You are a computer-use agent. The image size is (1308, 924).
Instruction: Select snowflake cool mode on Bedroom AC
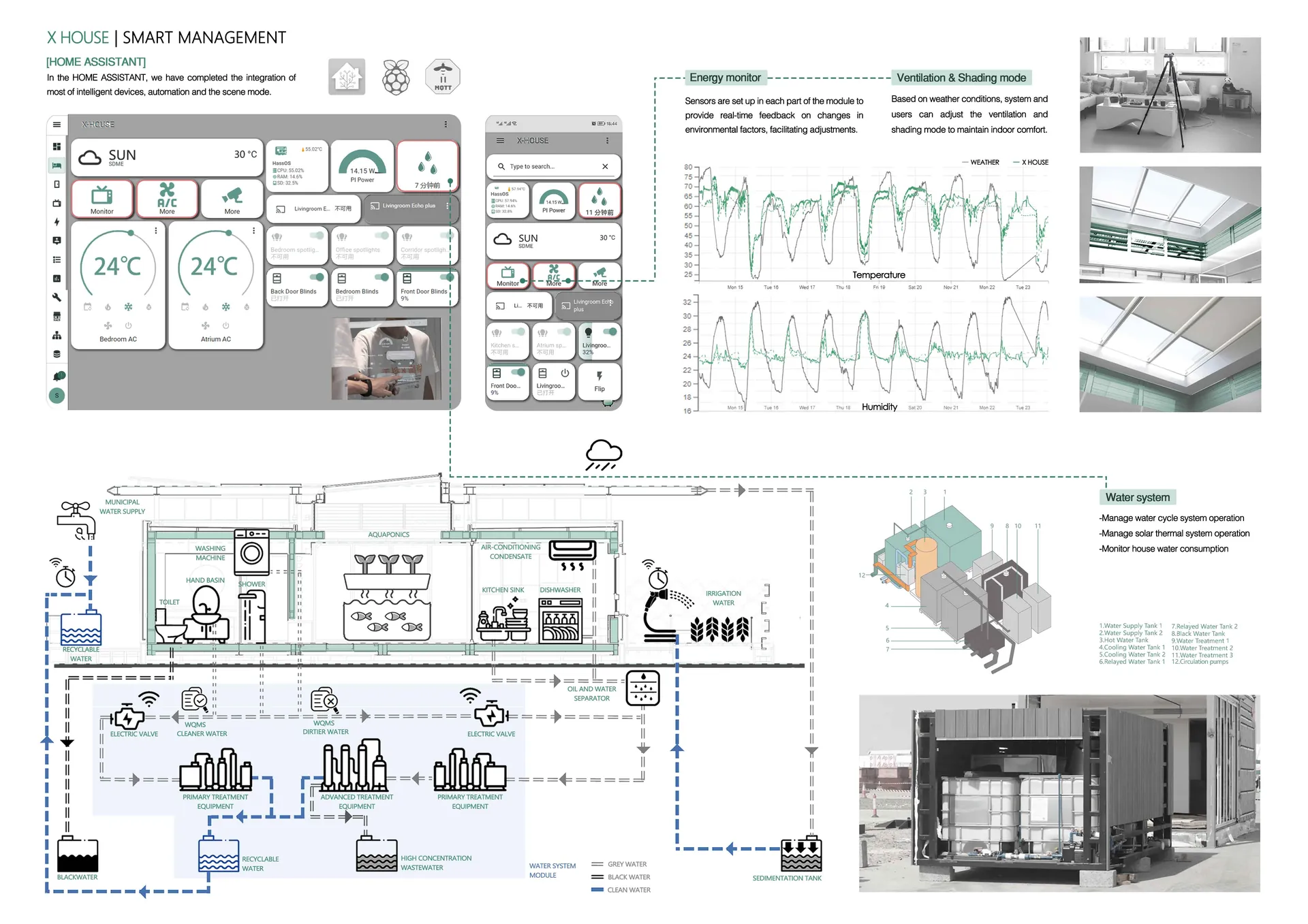point(128,307)
